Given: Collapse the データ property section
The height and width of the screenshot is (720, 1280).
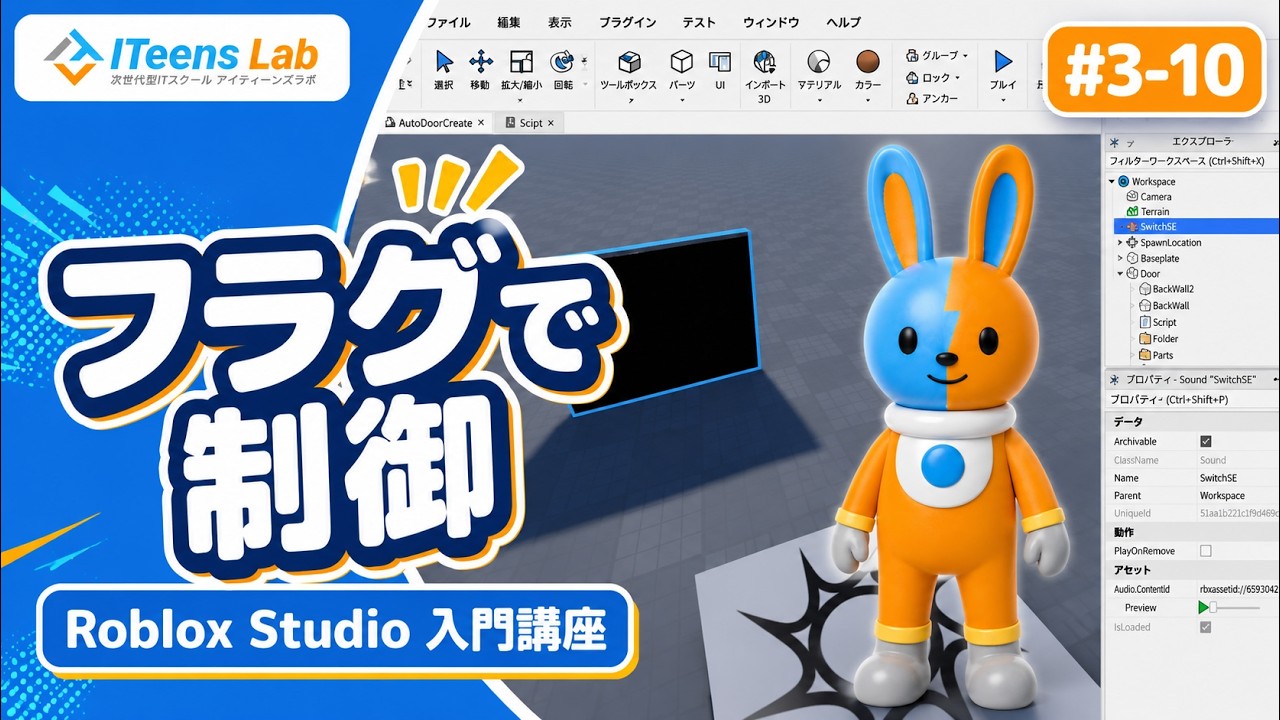Looking at the screenshot, I should (1193, 422).
